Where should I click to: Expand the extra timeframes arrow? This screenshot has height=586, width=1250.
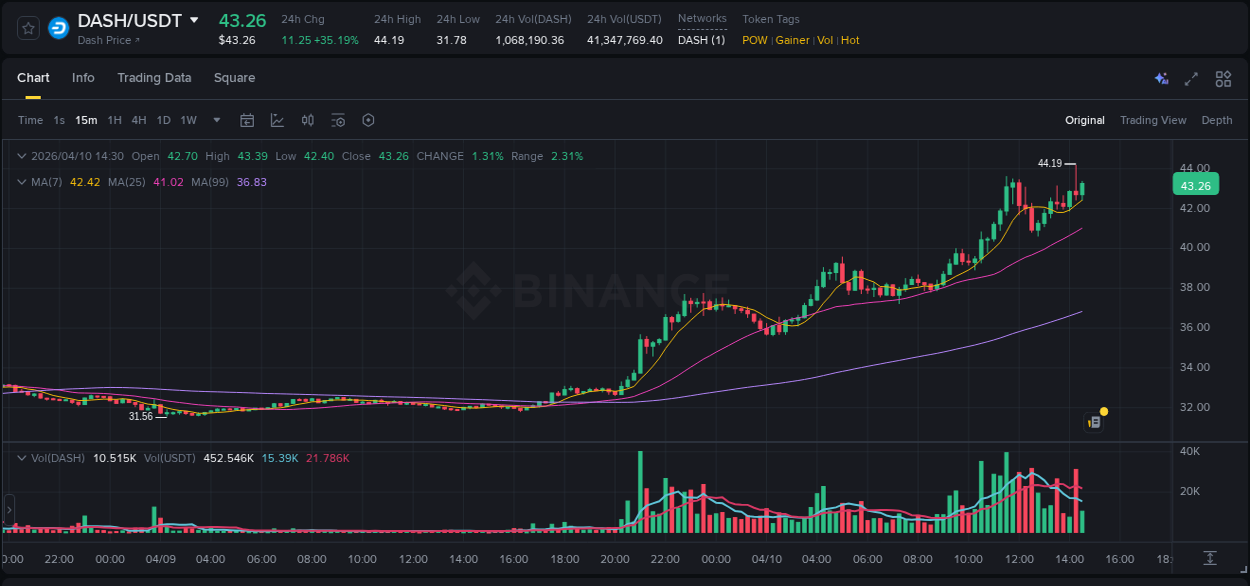coord(215,120)
